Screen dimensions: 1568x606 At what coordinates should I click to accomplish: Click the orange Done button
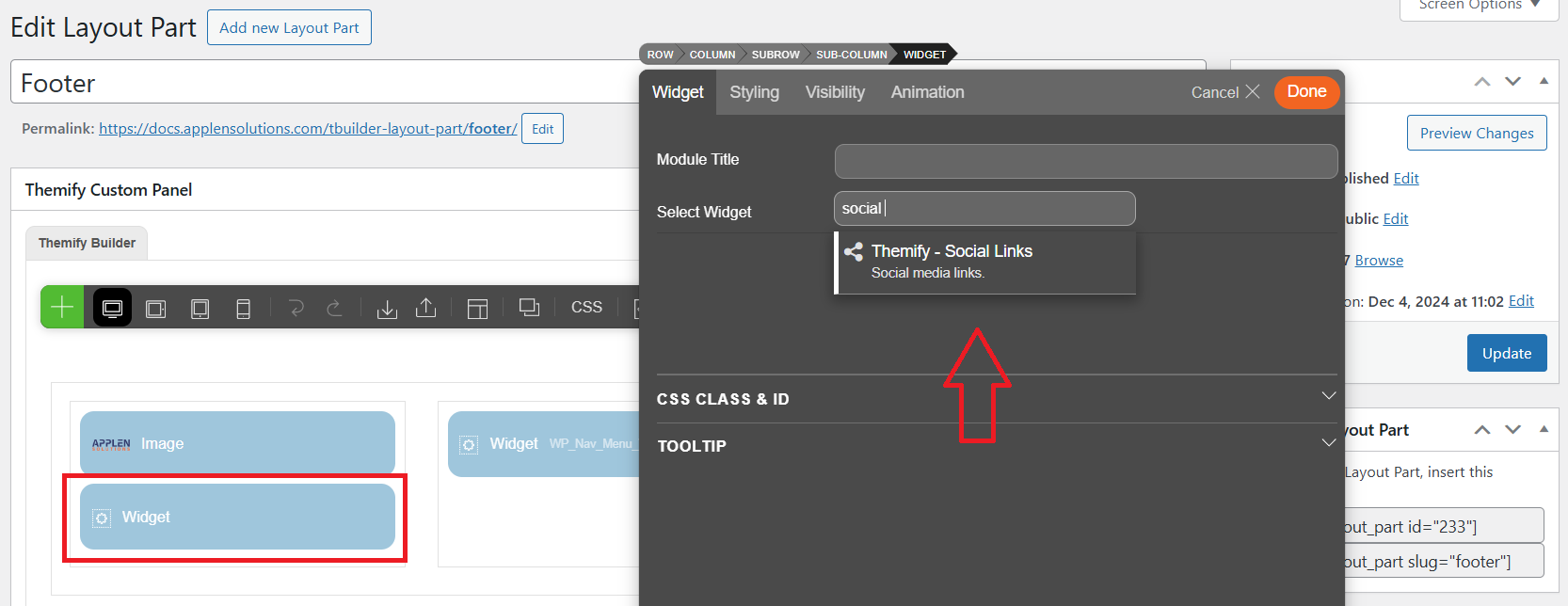1306,92
